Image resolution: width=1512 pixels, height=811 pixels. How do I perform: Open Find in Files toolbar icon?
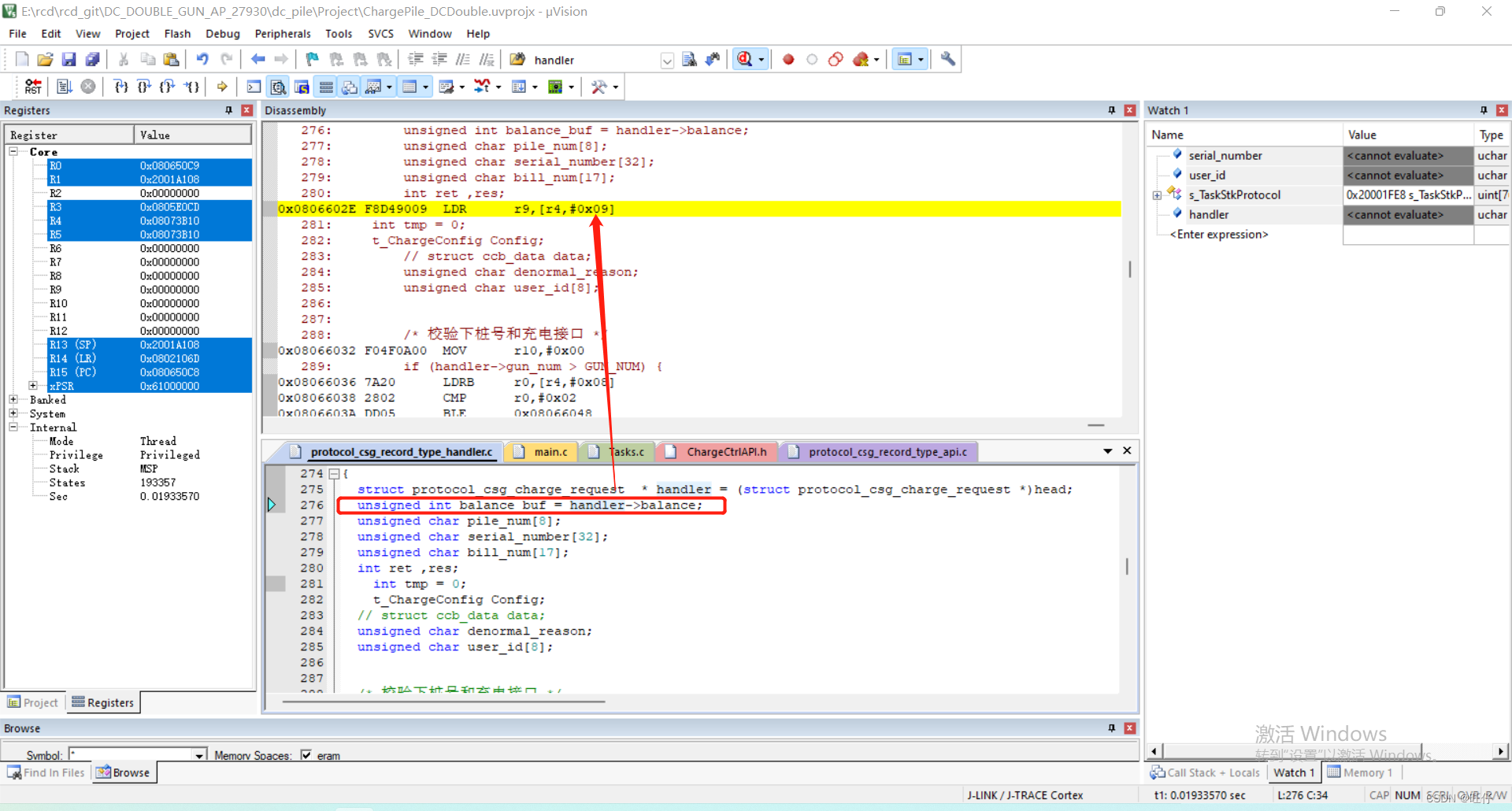(517, 60)
